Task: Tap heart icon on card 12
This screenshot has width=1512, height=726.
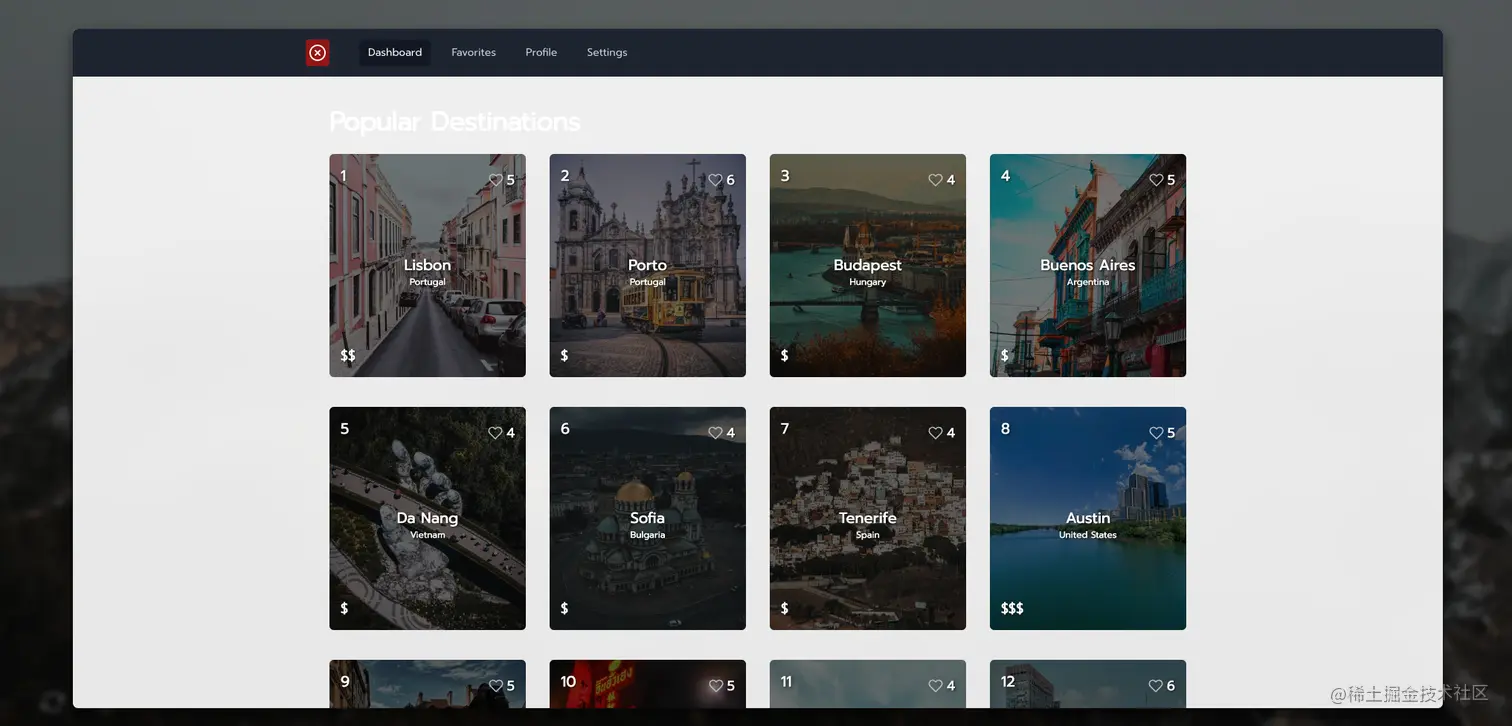Action: [1155, 686]
